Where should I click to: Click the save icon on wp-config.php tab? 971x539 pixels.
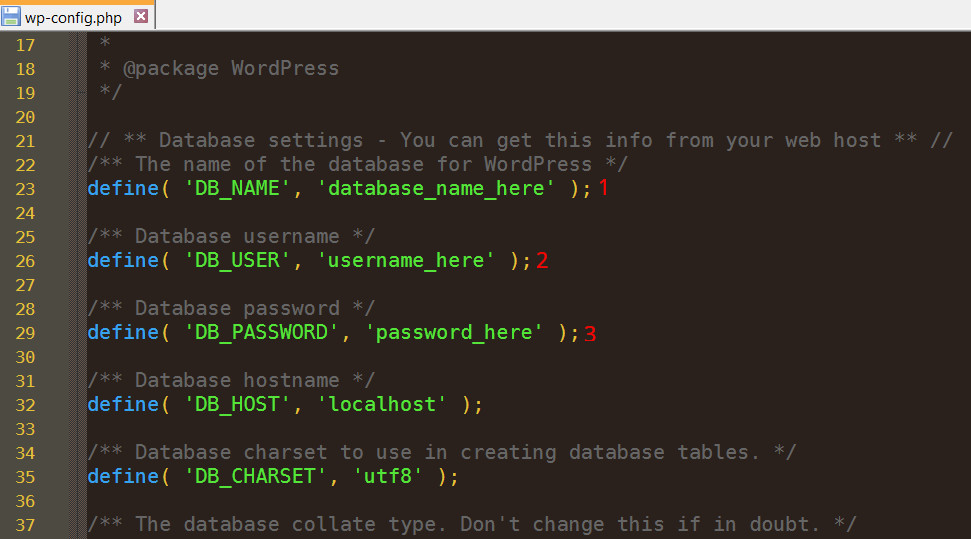(12, 15)
